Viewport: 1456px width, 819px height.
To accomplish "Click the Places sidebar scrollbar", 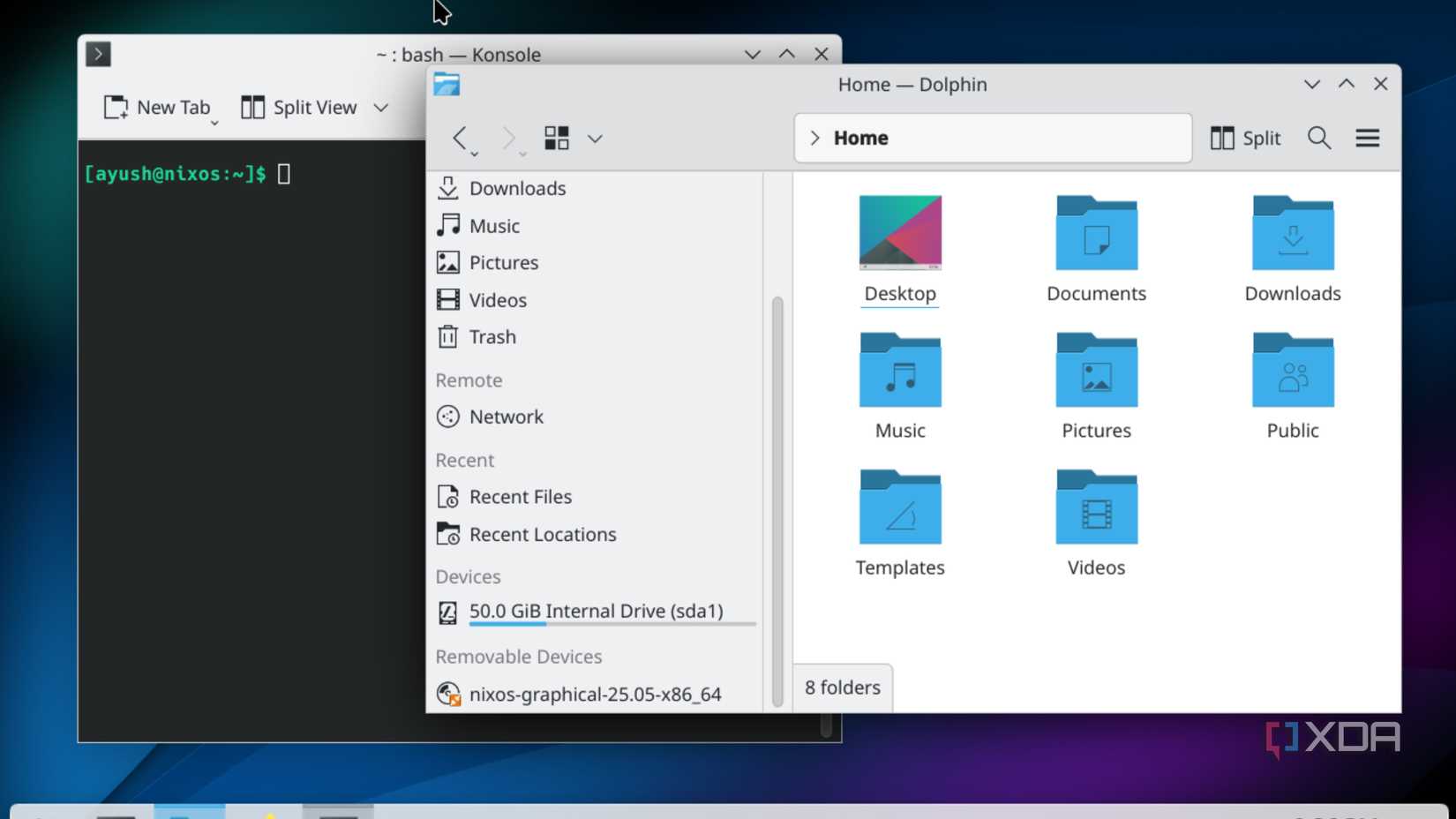I will coord(777,501).
